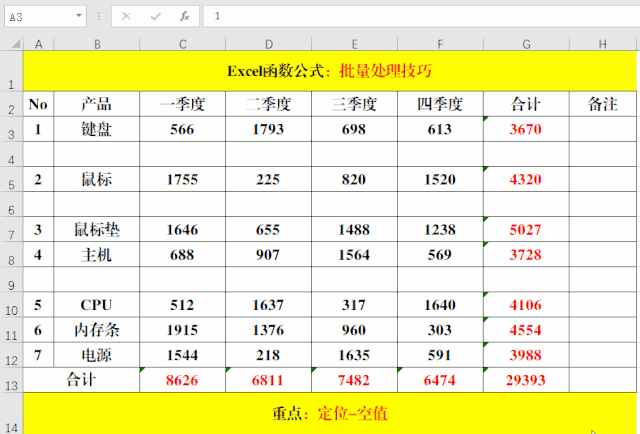
Task: Select cell with value 1755 for 鼠标
Action: coord(182,179)
